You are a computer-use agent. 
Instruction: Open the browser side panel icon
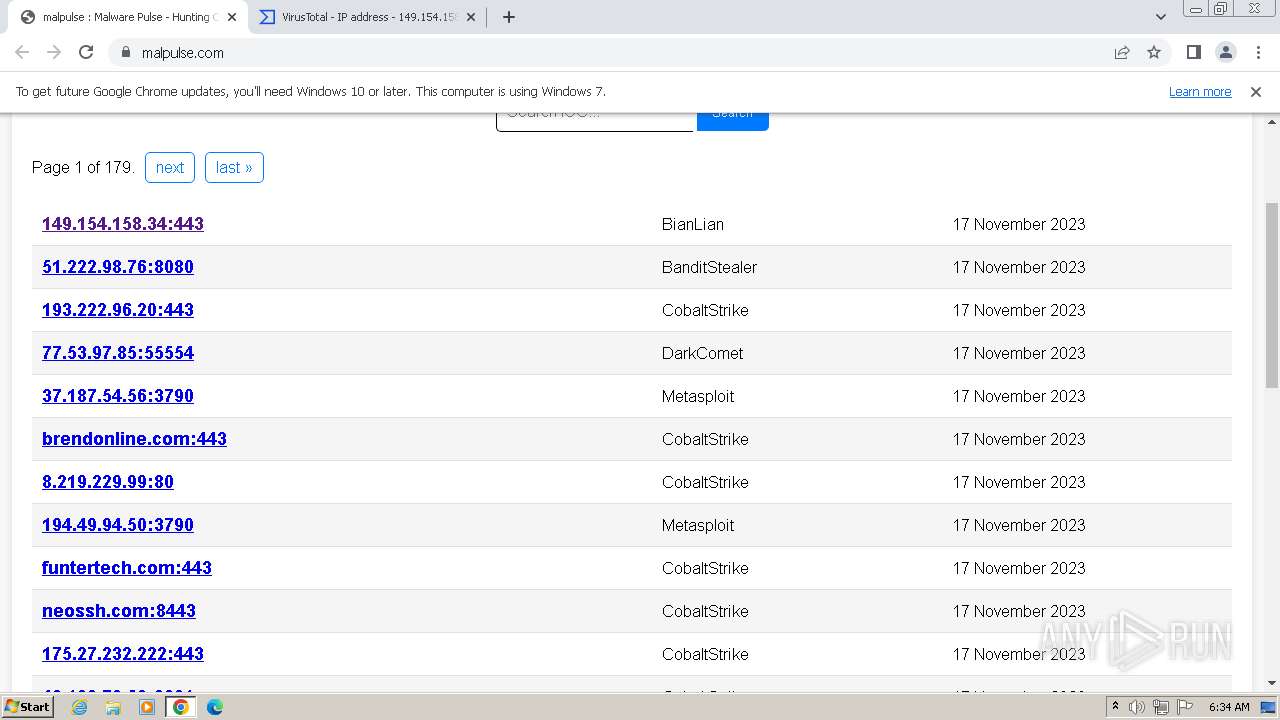click(1193, 52)
